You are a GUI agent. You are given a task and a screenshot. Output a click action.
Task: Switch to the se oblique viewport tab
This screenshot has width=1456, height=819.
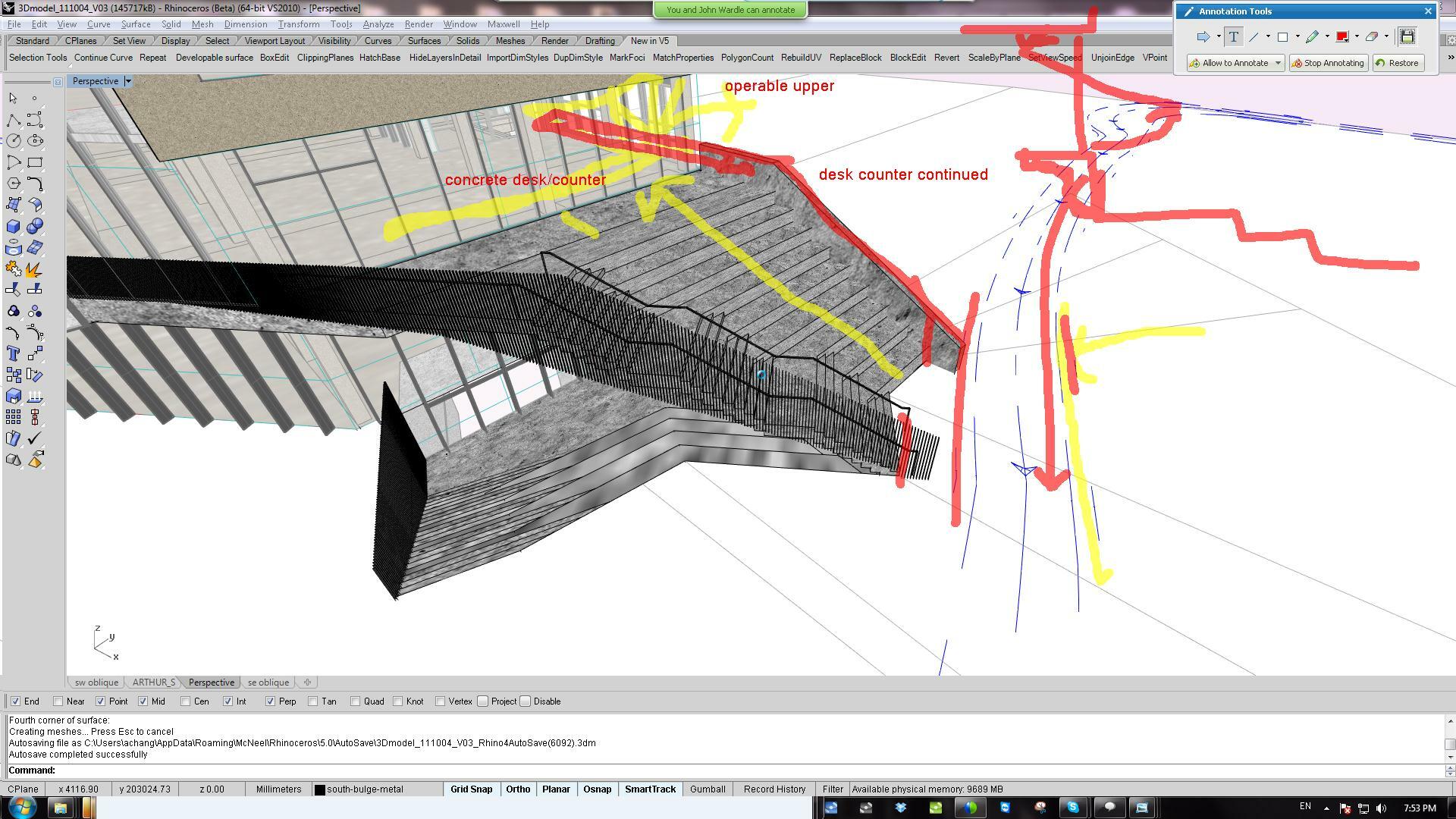[268, 682]
